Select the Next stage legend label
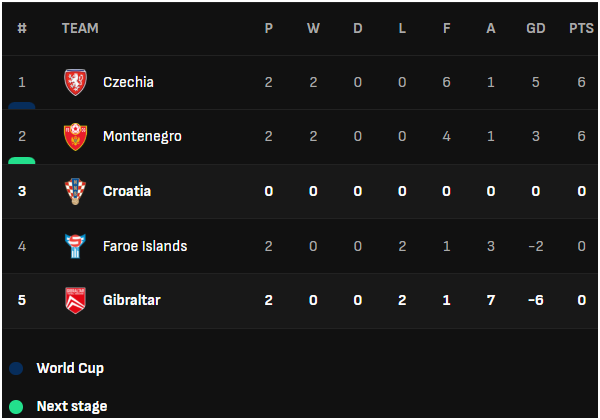600x420 pixels. [x=72, y=407]
